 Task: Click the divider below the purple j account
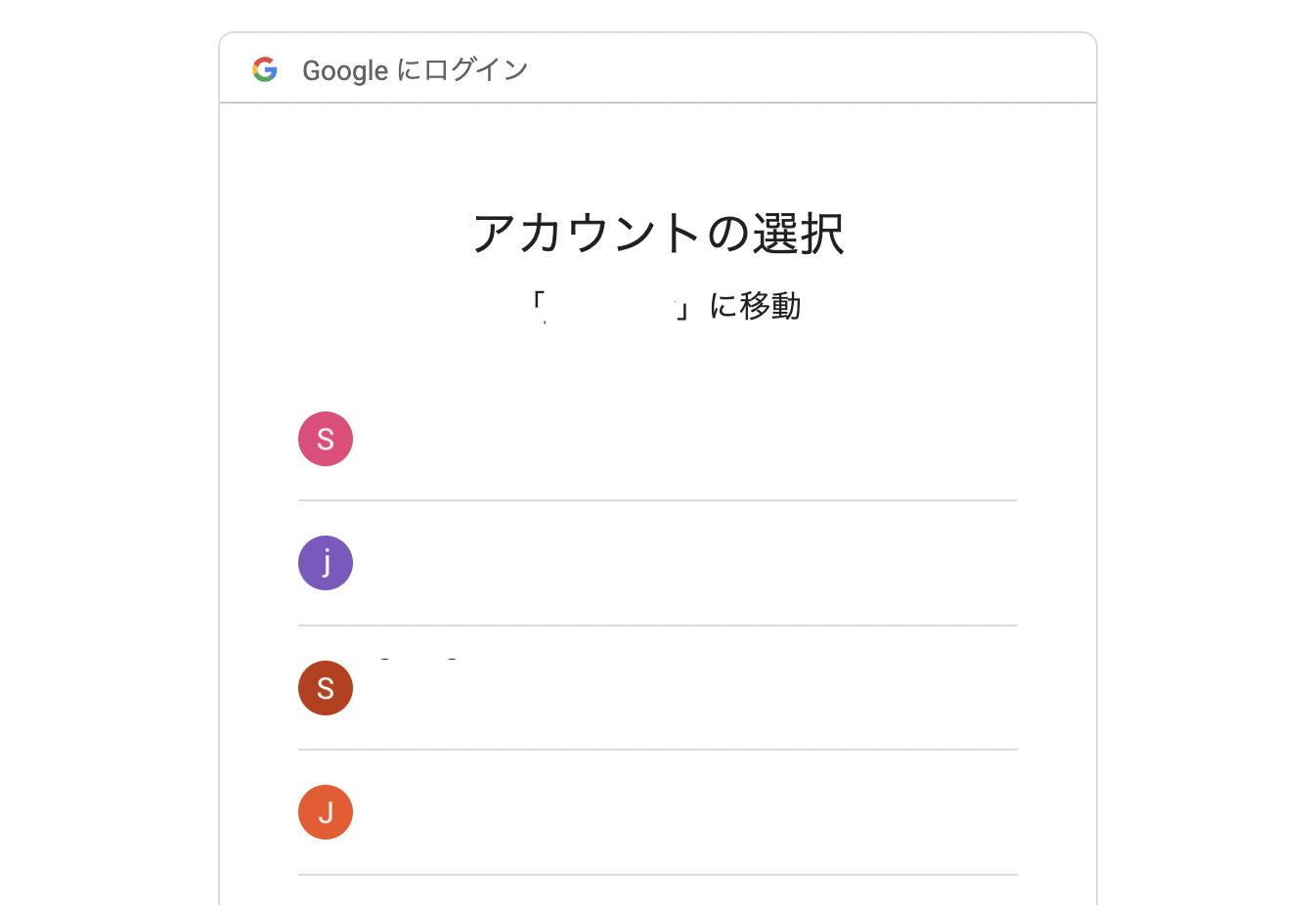[x=657, y=625]
